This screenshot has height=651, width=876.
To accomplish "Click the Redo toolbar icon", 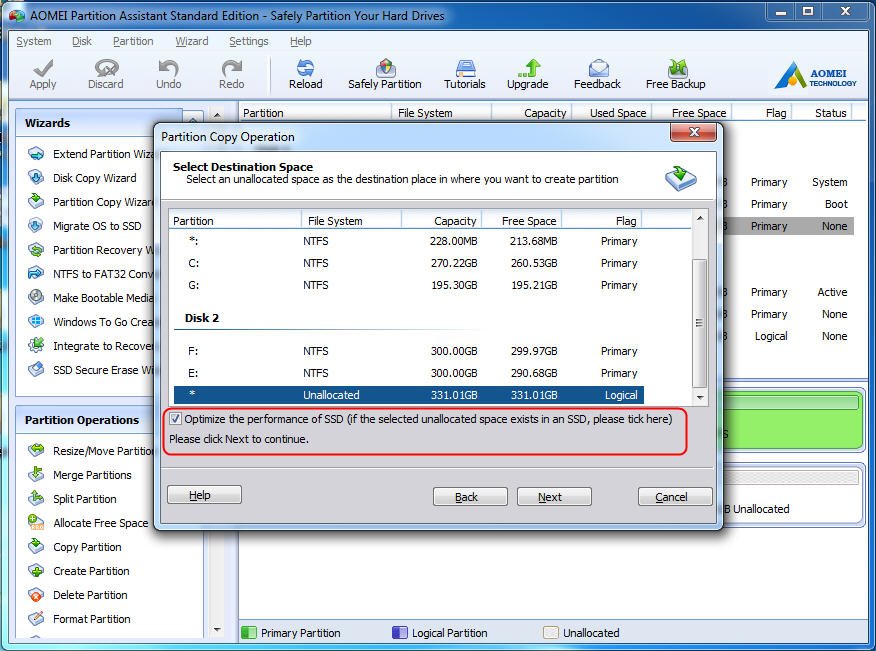I will pos(231,75).
